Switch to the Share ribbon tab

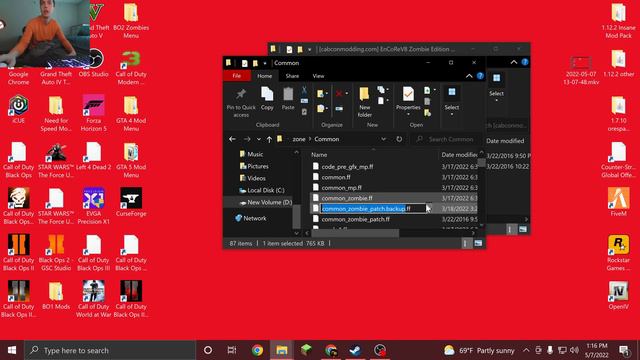tap(292, 76)
